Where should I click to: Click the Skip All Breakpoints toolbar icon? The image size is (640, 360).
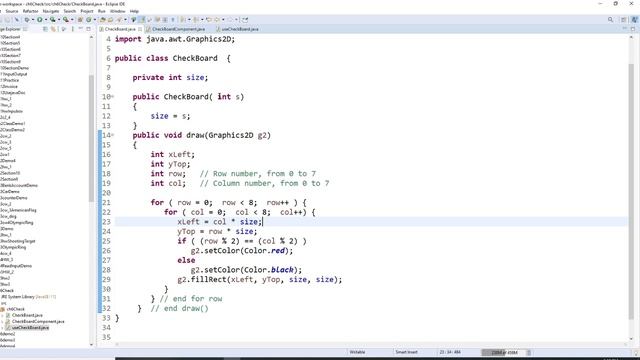point(17,20)
